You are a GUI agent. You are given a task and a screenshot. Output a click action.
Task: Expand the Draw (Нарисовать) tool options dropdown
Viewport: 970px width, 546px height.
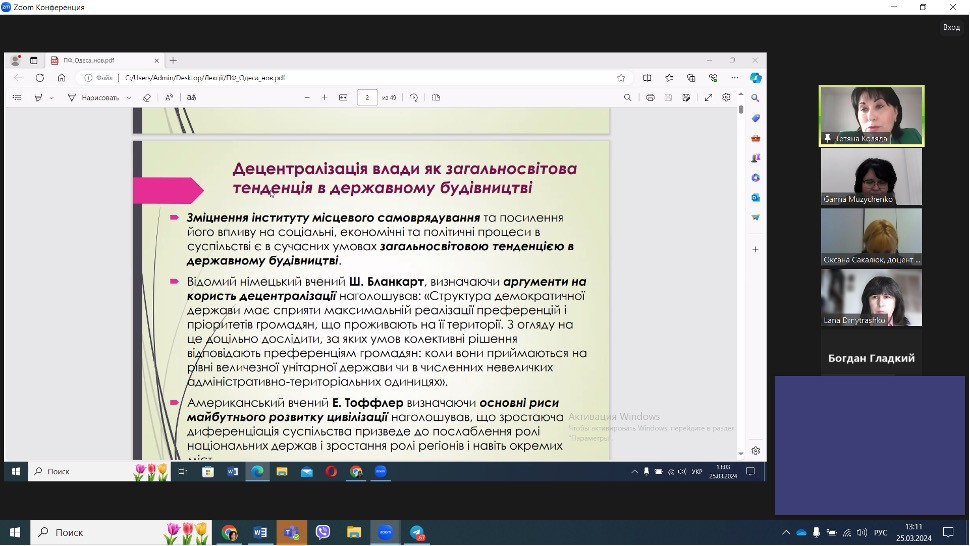point(130,98)
